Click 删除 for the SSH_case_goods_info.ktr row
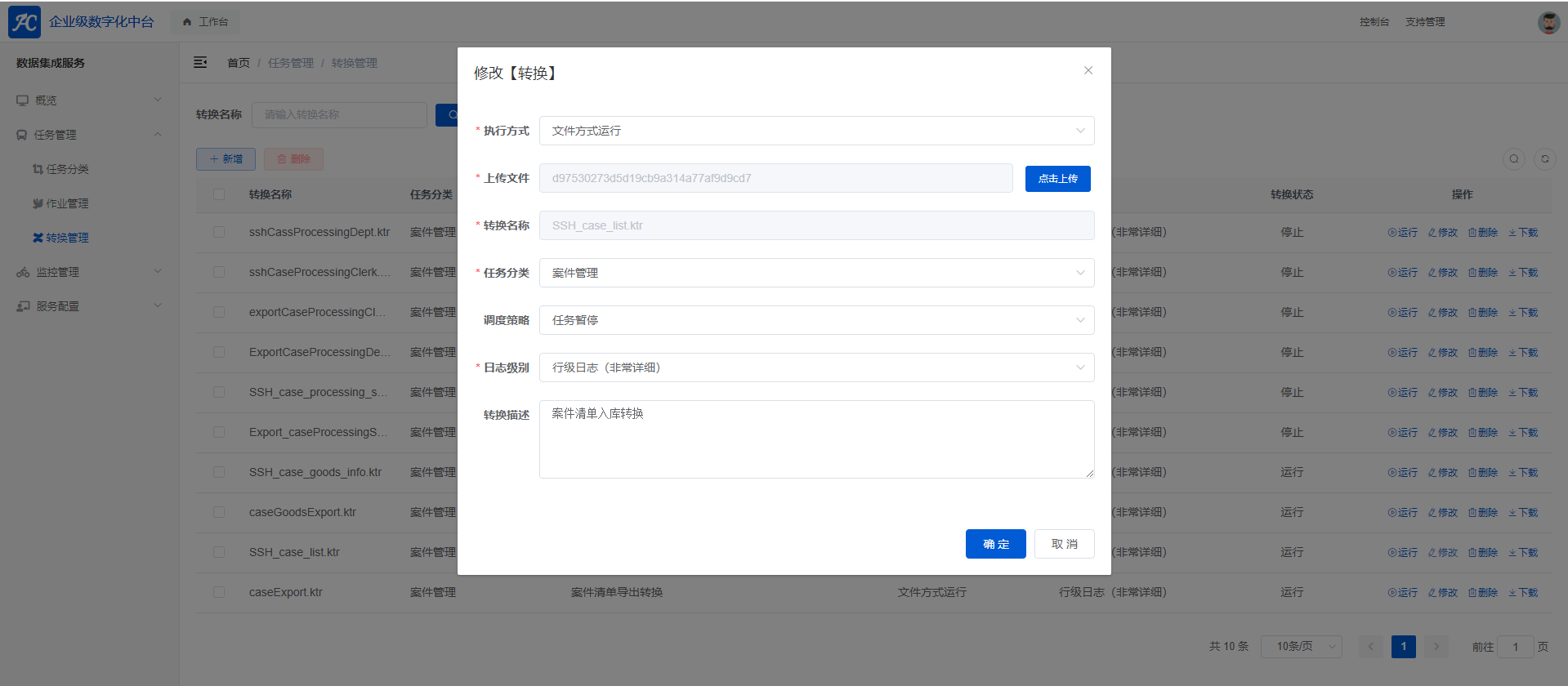This screenshot has height=686, width=1568. (1483, 473)
